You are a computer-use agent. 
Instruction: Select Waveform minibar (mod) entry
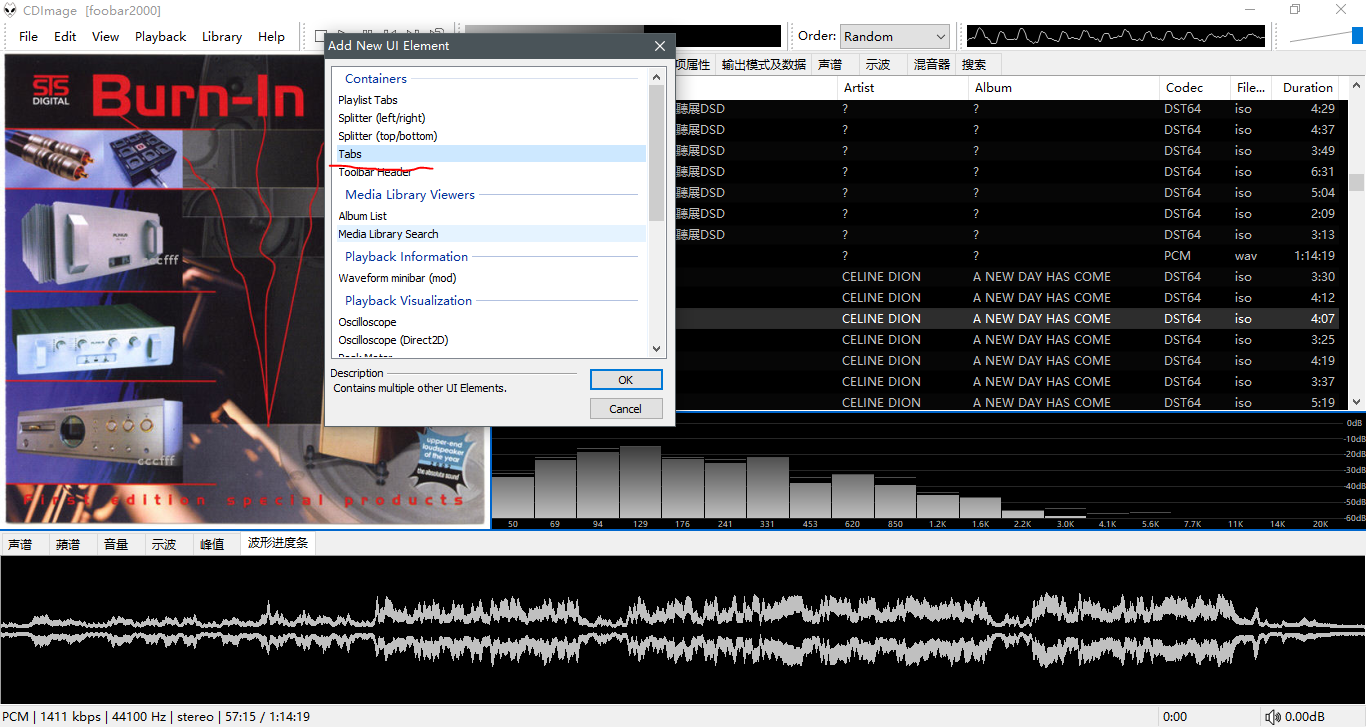(397, 278)
